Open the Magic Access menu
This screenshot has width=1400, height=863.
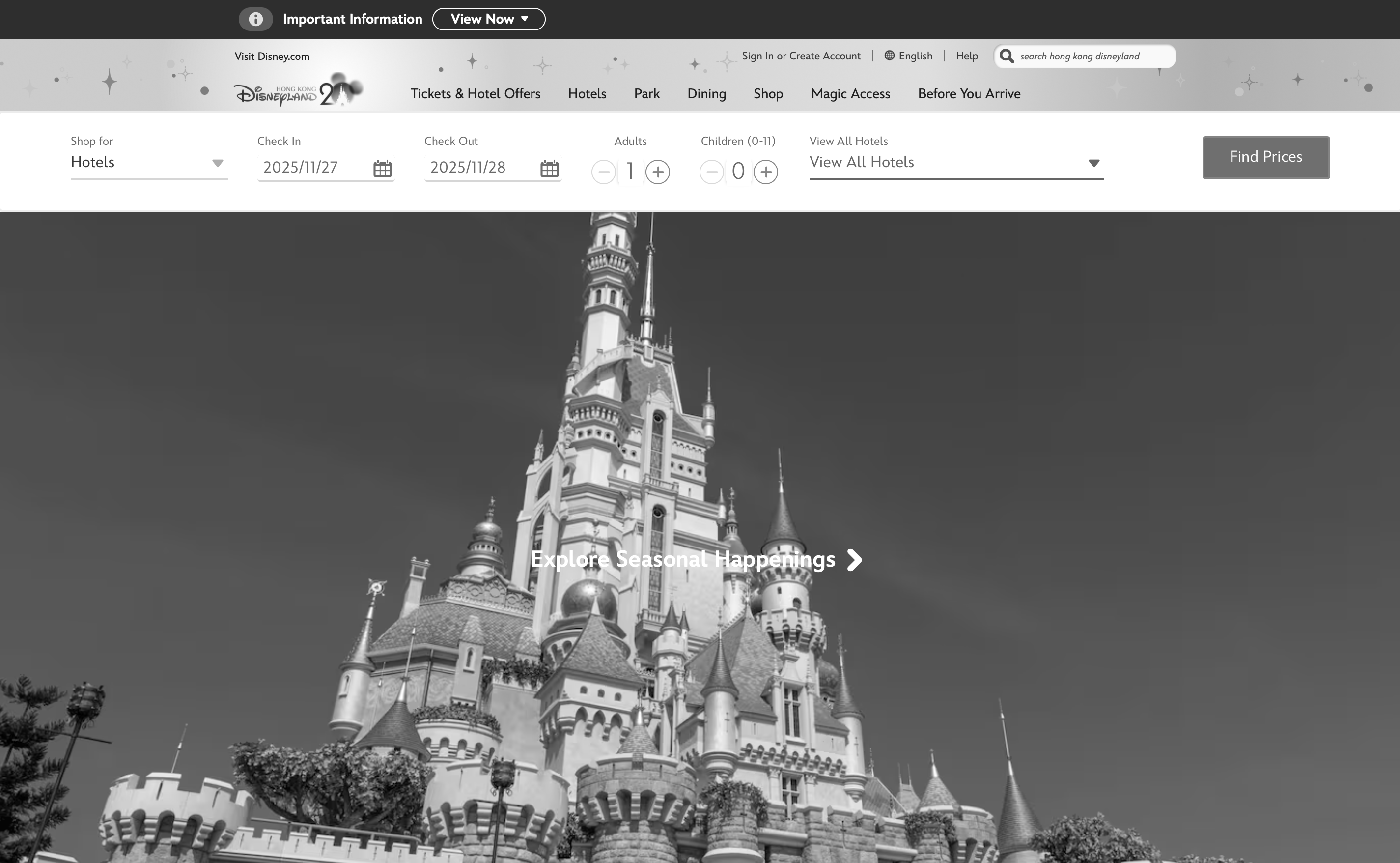tap(850, 93)
